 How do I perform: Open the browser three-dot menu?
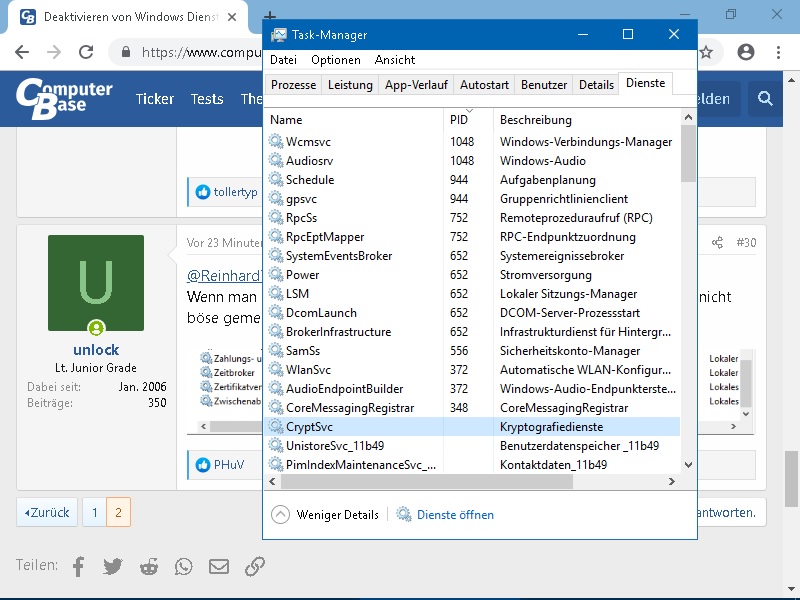(778, 52)
